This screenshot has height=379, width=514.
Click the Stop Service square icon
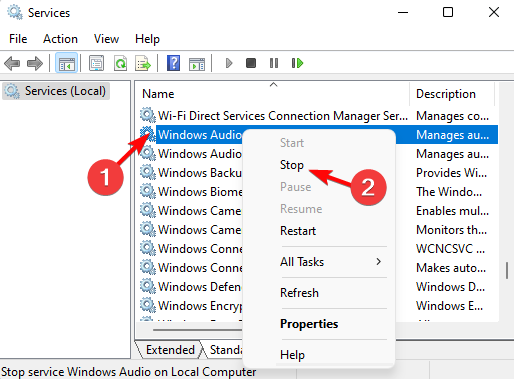[251, 63]
